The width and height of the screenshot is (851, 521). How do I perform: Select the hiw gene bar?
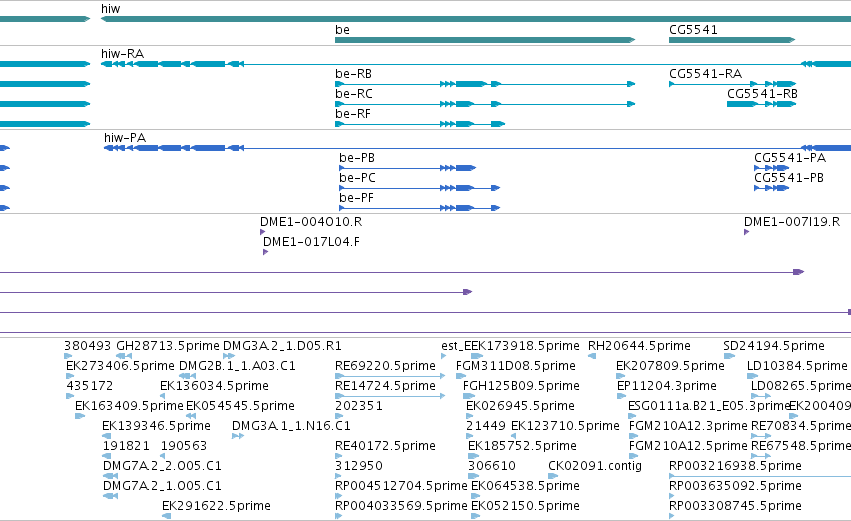tap(476, 19)
